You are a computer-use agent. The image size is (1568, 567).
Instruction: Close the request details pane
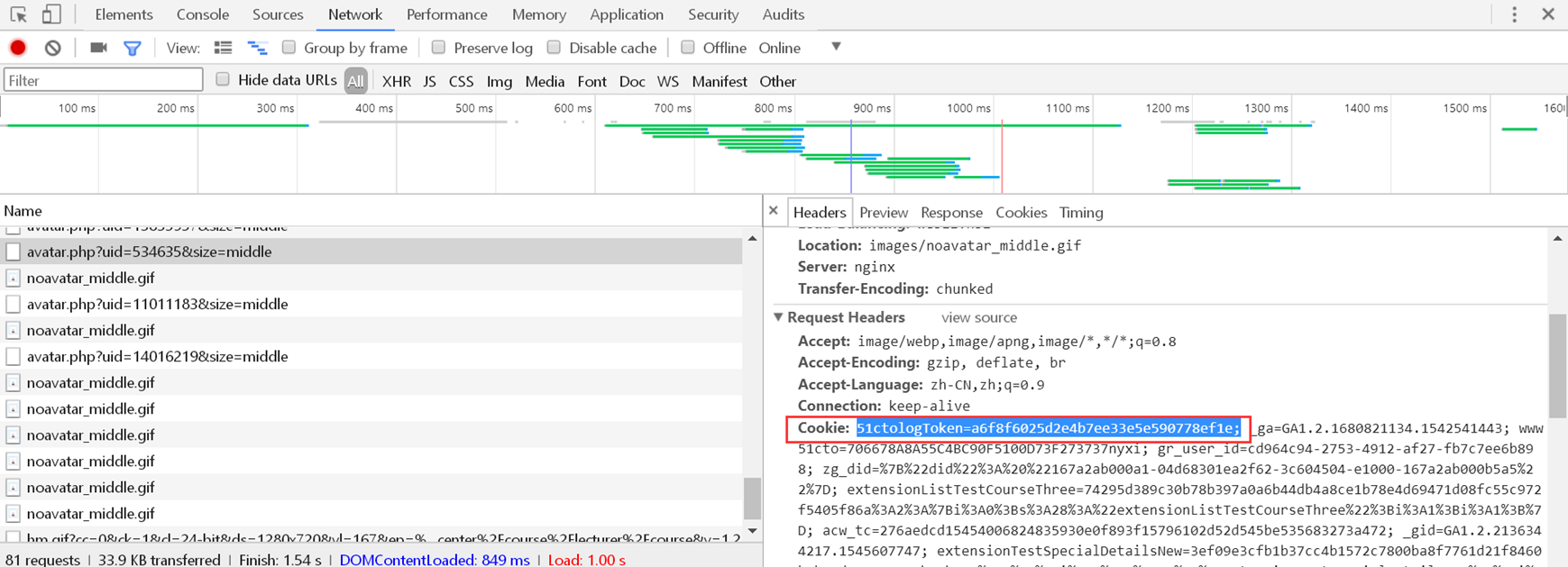[x=774, y=211]
